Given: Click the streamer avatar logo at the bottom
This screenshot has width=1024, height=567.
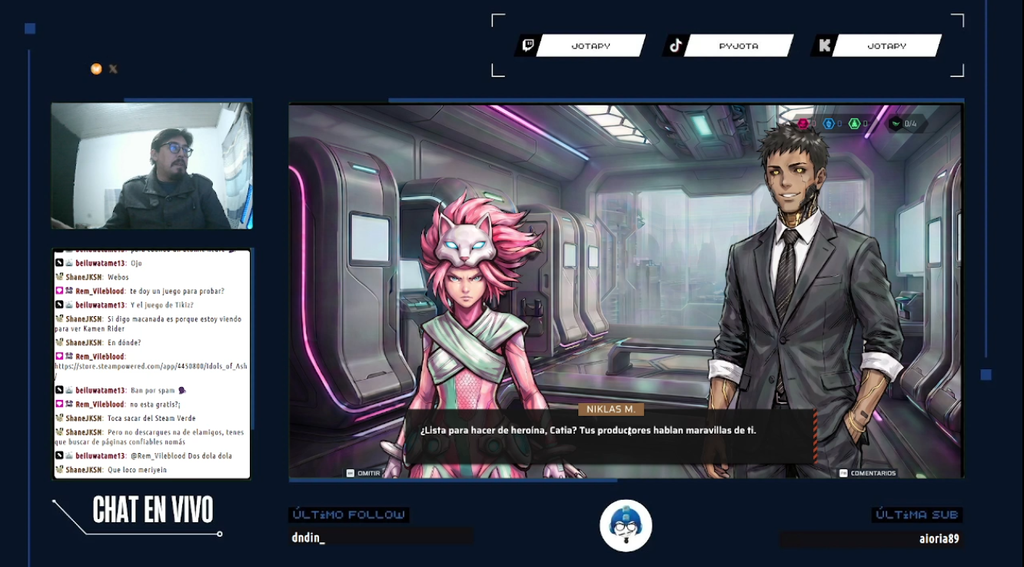Looking at the screenshot, I should (626, 525).
